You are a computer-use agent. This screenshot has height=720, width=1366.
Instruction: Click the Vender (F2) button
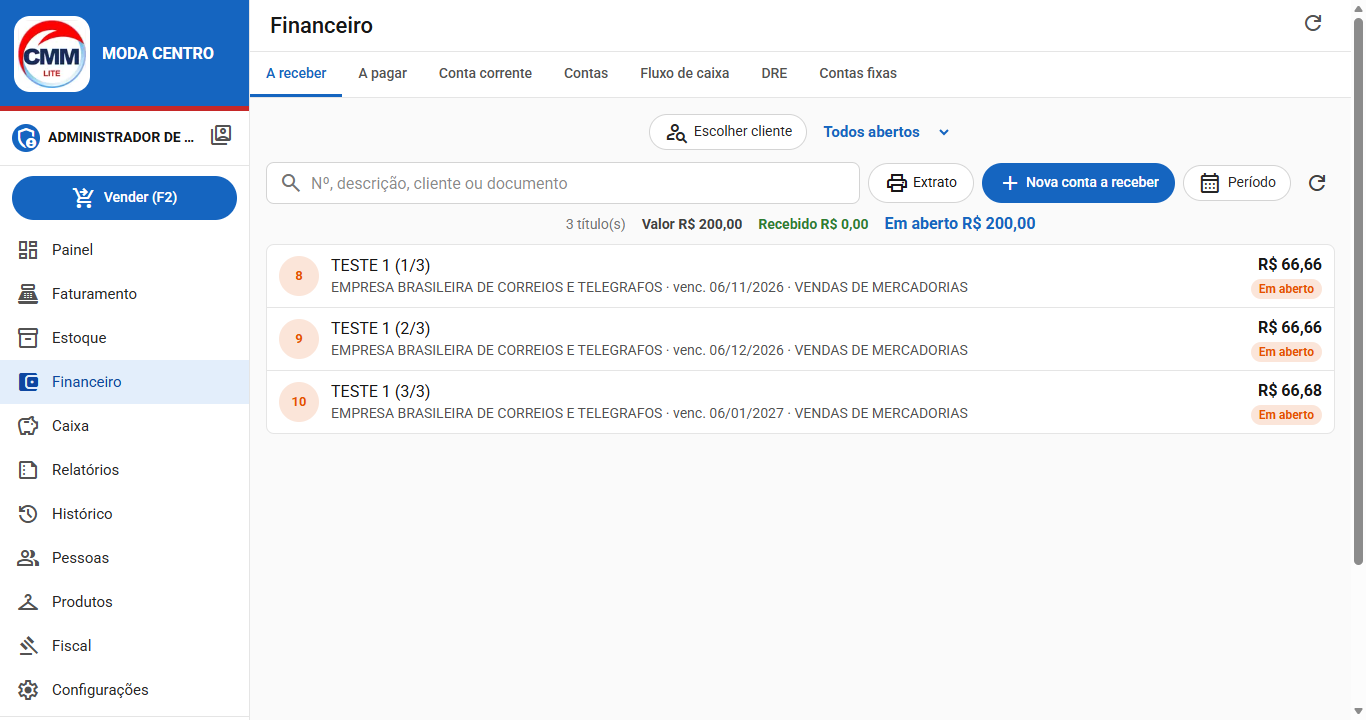click(124, 198)
